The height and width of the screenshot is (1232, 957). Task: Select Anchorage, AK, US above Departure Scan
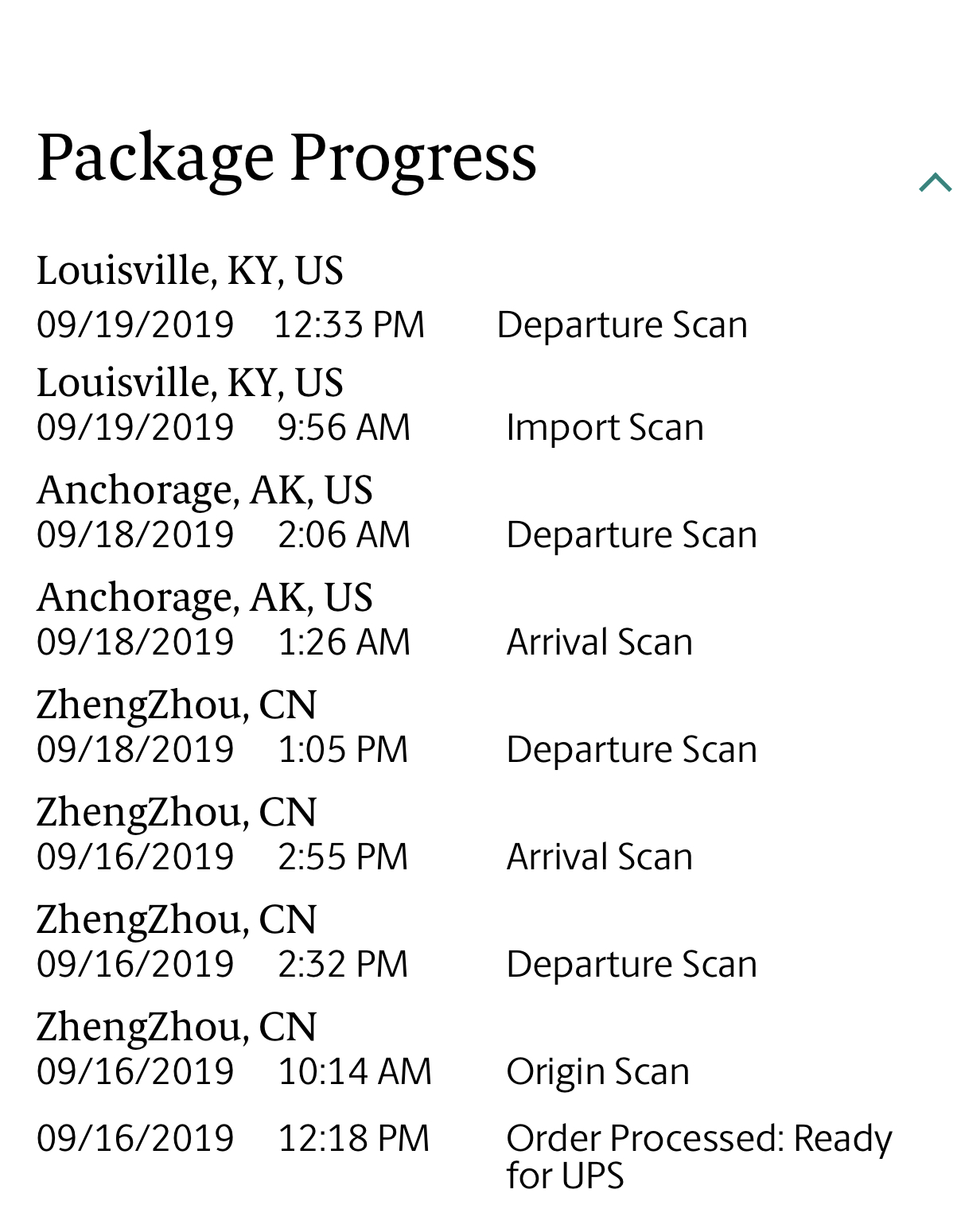coord(204,490)
